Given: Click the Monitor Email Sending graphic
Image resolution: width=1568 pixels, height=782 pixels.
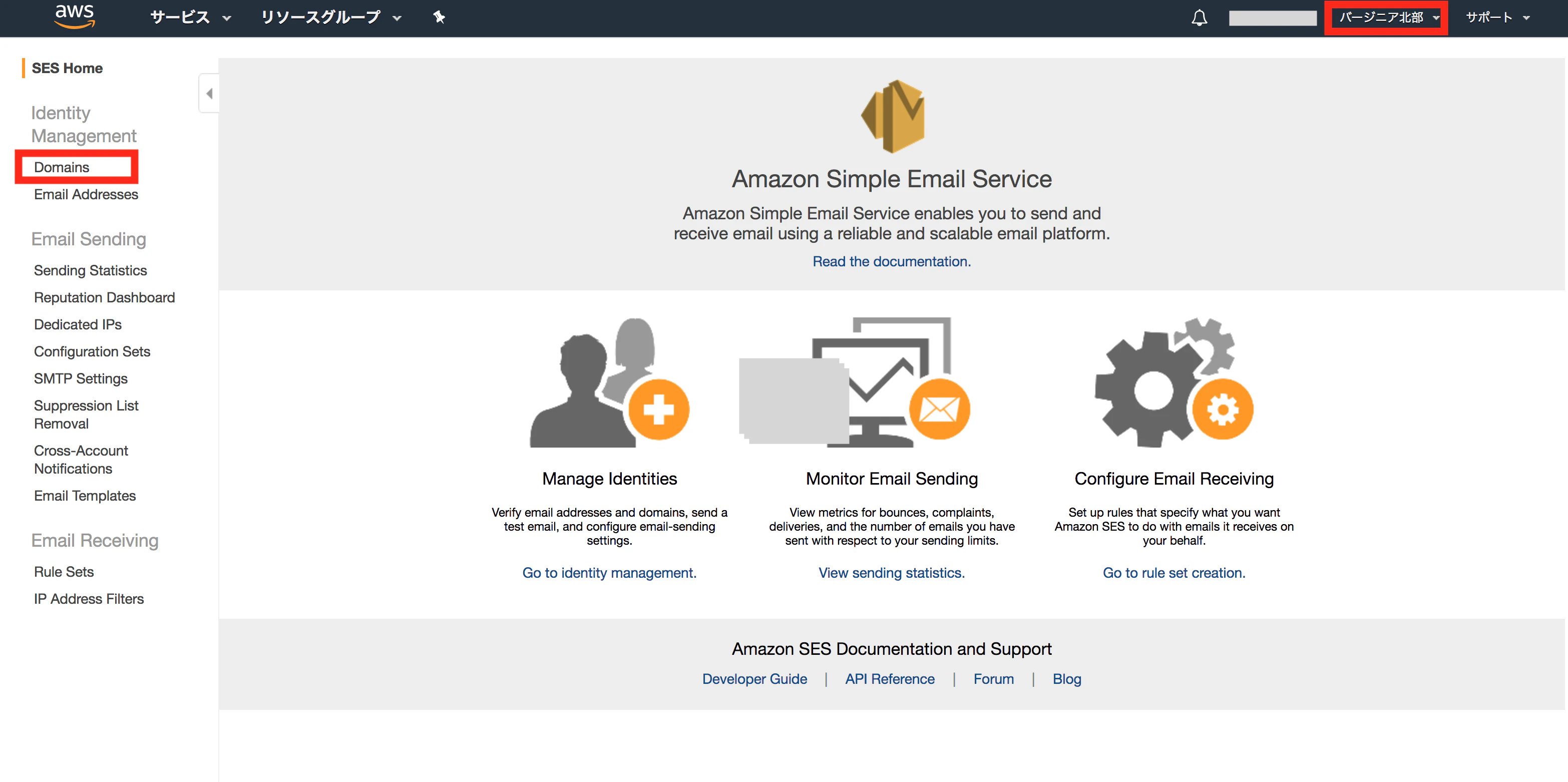Looking at the screenshot, I should tap(855, 382).
